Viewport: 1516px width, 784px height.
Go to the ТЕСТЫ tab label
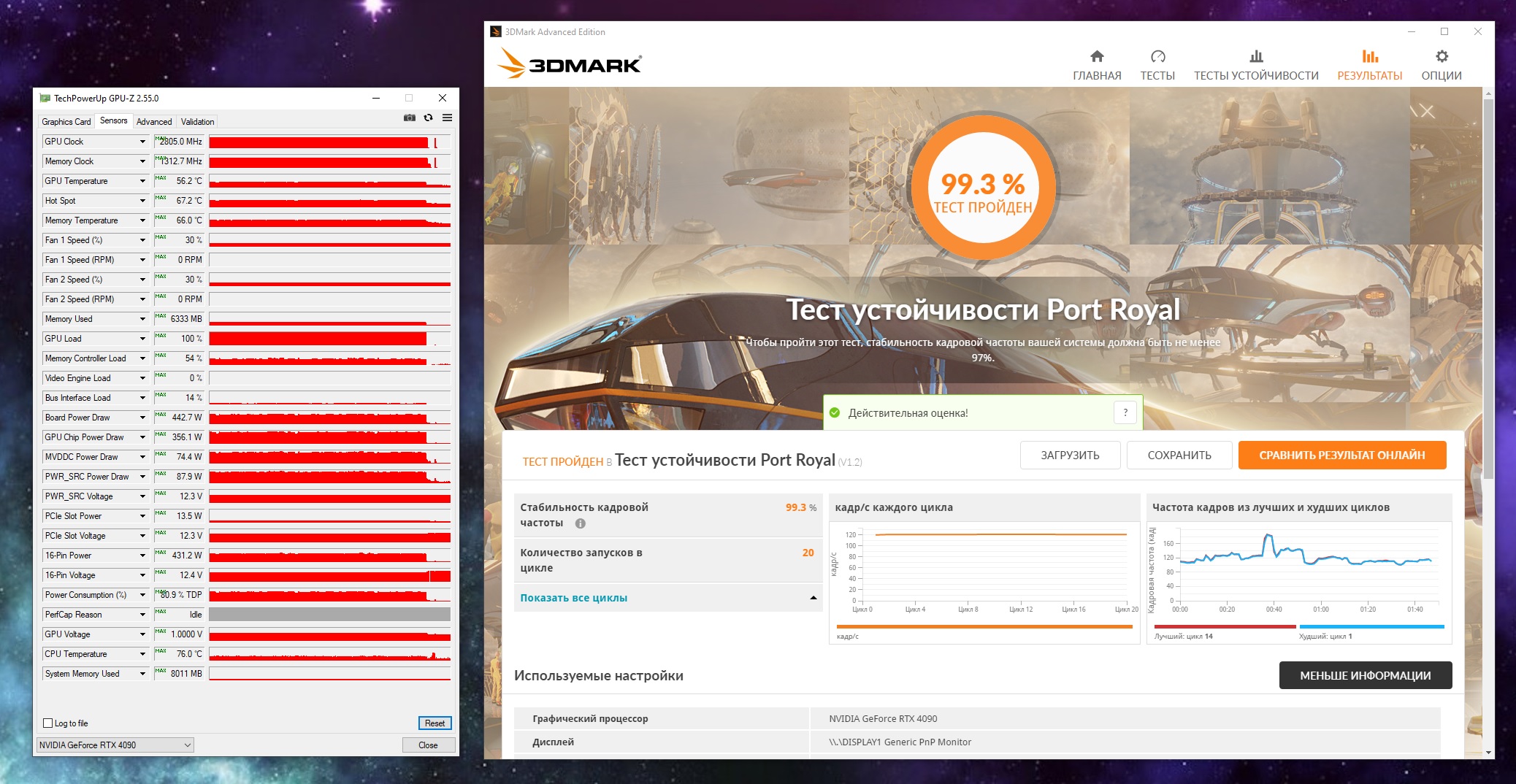pos(1157,76)
